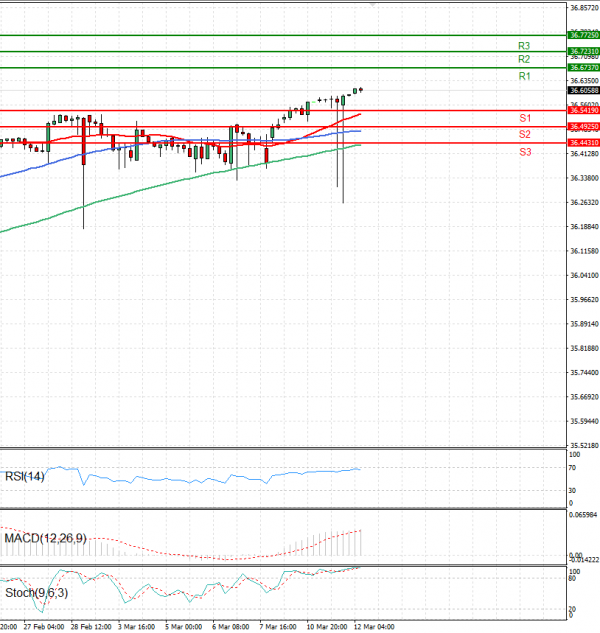Screen dimensions: 600x633
Task: Click the 7 Mar 16:00 time label
Action: (278, 627)
